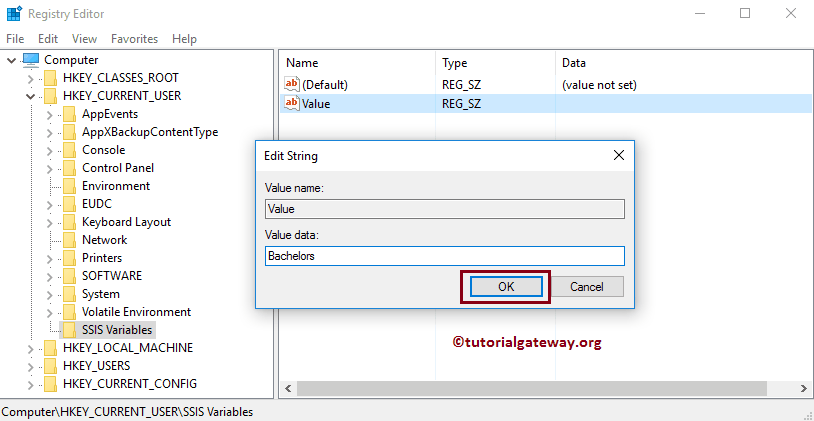Click the Environment folder icon

pos(69,186)
